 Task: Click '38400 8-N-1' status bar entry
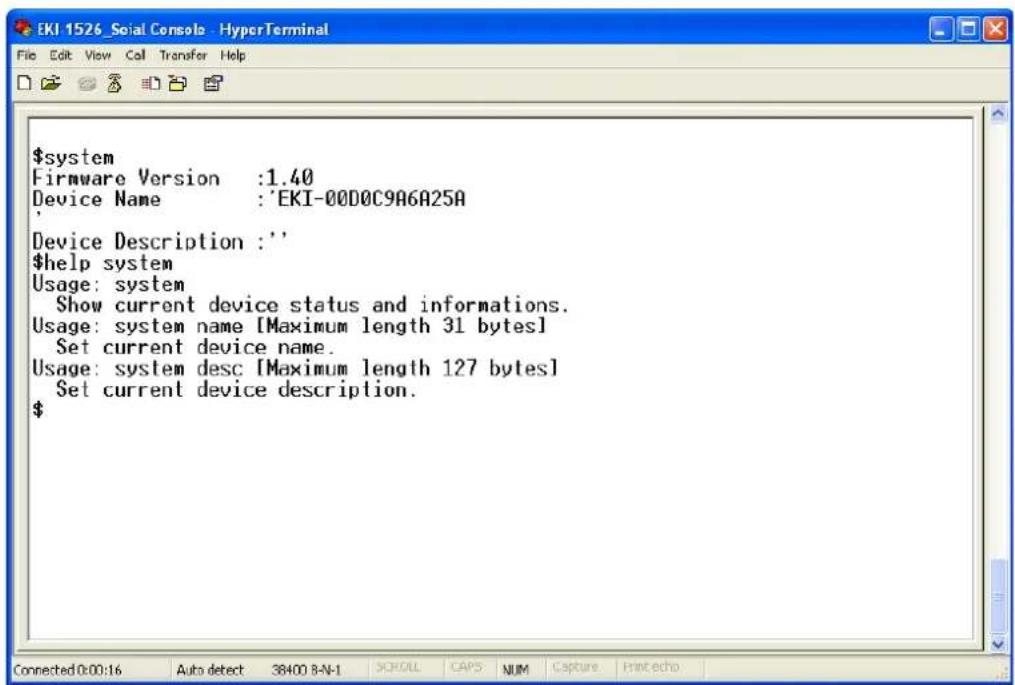coord(306,669)
